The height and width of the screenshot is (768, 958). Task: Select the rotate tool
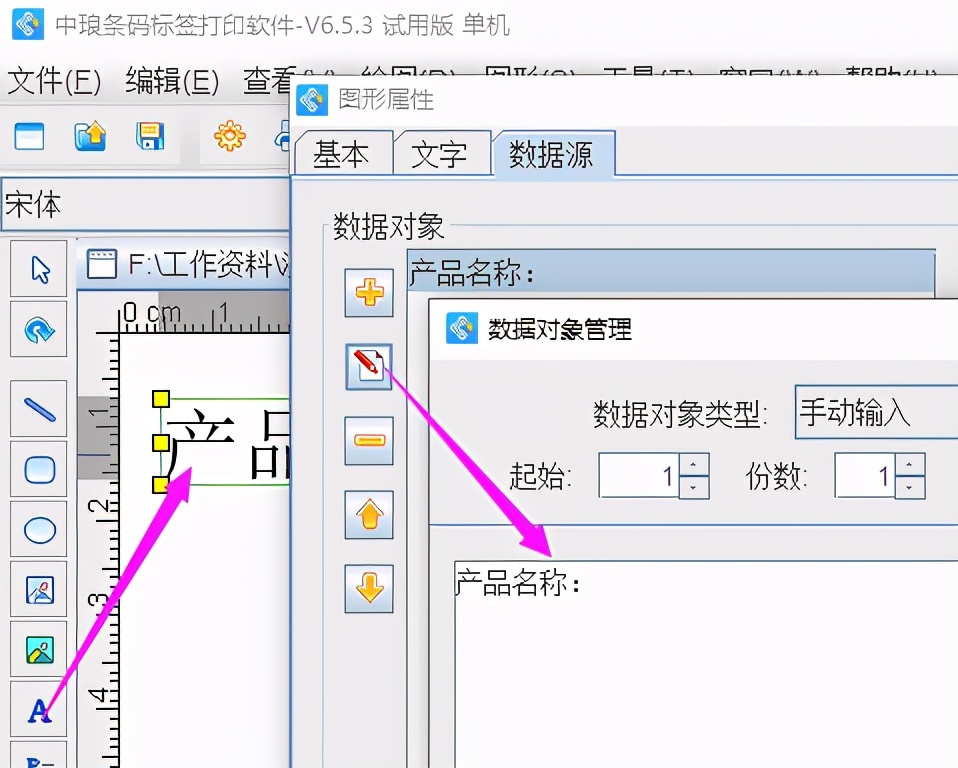click(x=38, y=329)
